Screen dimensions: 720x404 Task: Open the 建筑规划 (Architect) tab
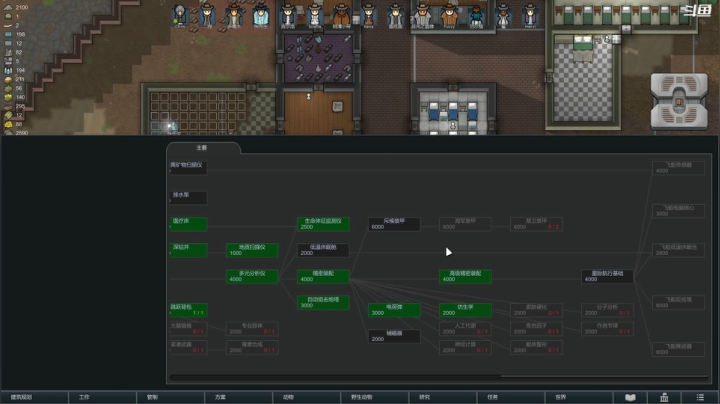pyautogui.click(x=34, y=397)
